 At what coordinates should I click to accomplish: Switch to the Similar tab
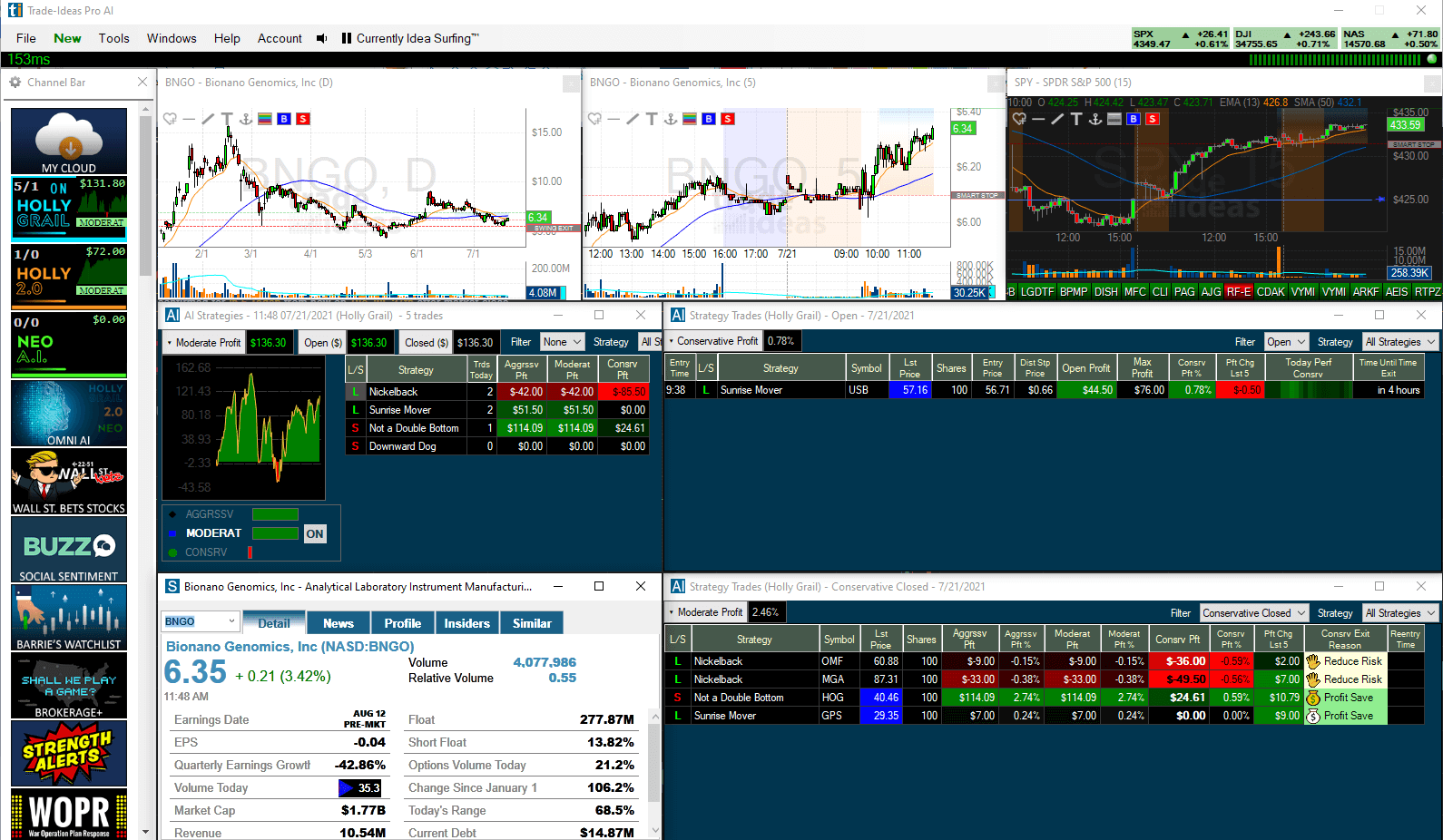click(x=532, y=623)
